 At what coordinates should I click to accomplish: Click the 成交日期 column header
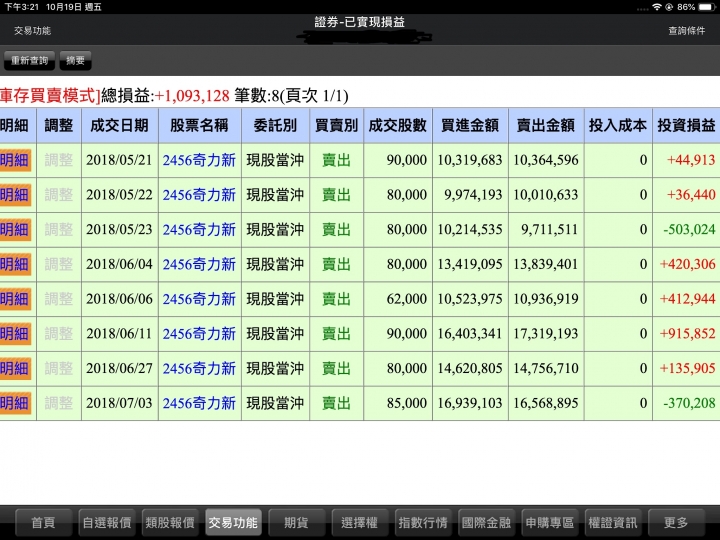[119, 125]
